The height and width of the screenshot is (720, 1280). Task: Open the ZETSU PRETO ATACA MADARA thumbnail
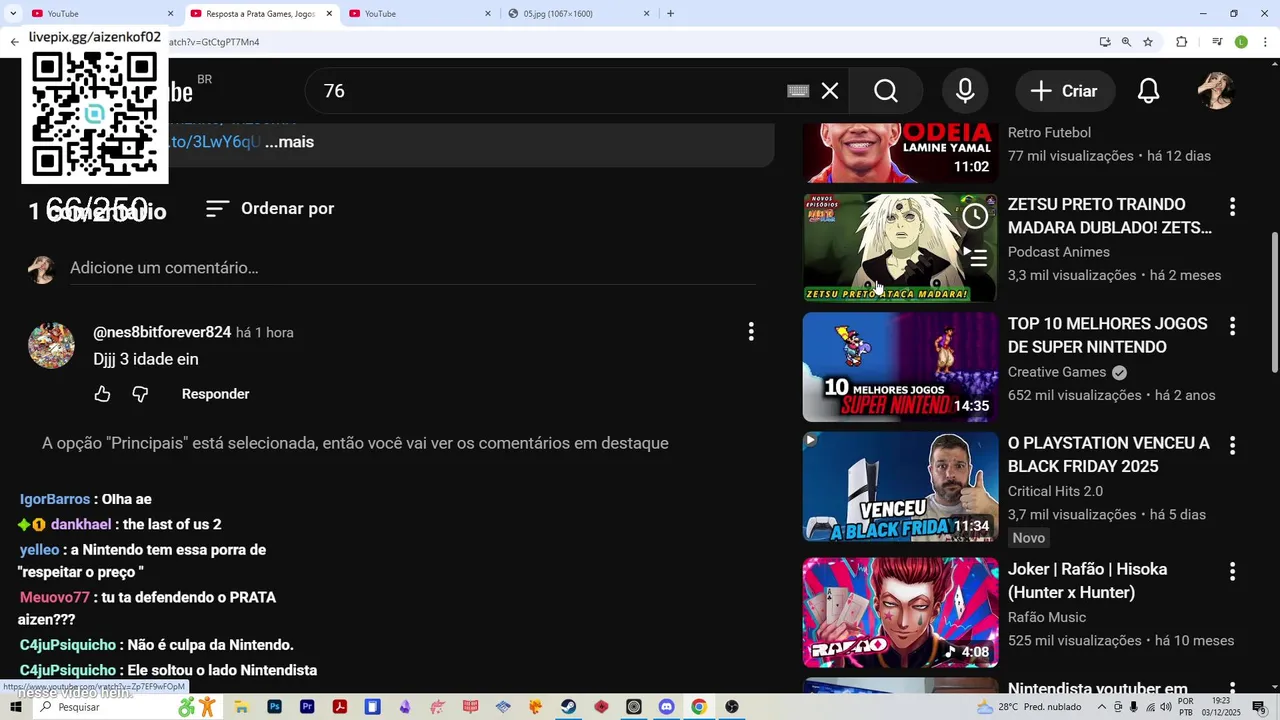[x=900, y=247]
